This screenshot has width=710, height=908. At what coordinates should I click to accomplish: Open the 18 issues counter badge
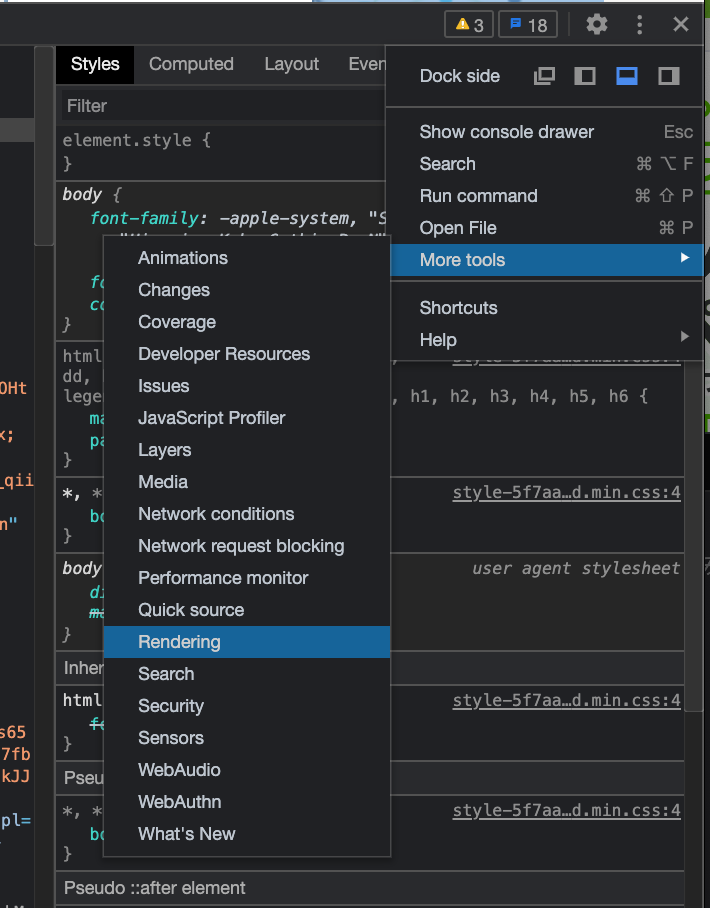click(x=528, y=25)
